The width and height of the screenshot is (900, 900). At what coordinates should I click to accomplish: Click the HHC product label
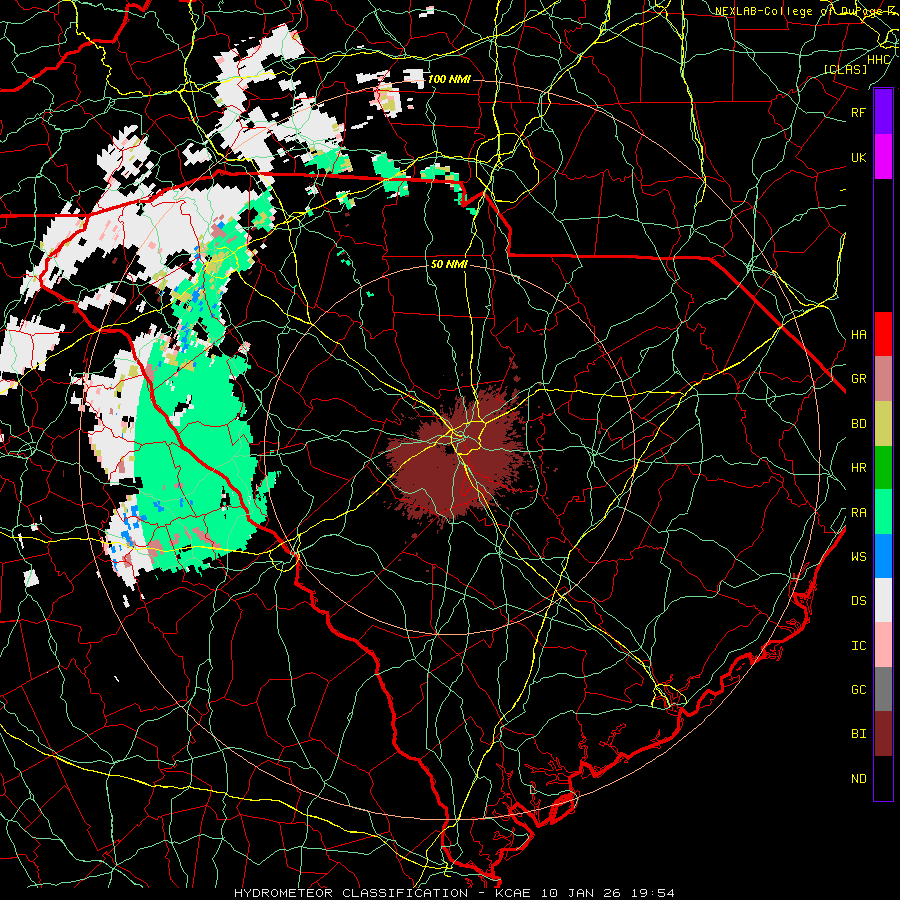tap(878, 60)
